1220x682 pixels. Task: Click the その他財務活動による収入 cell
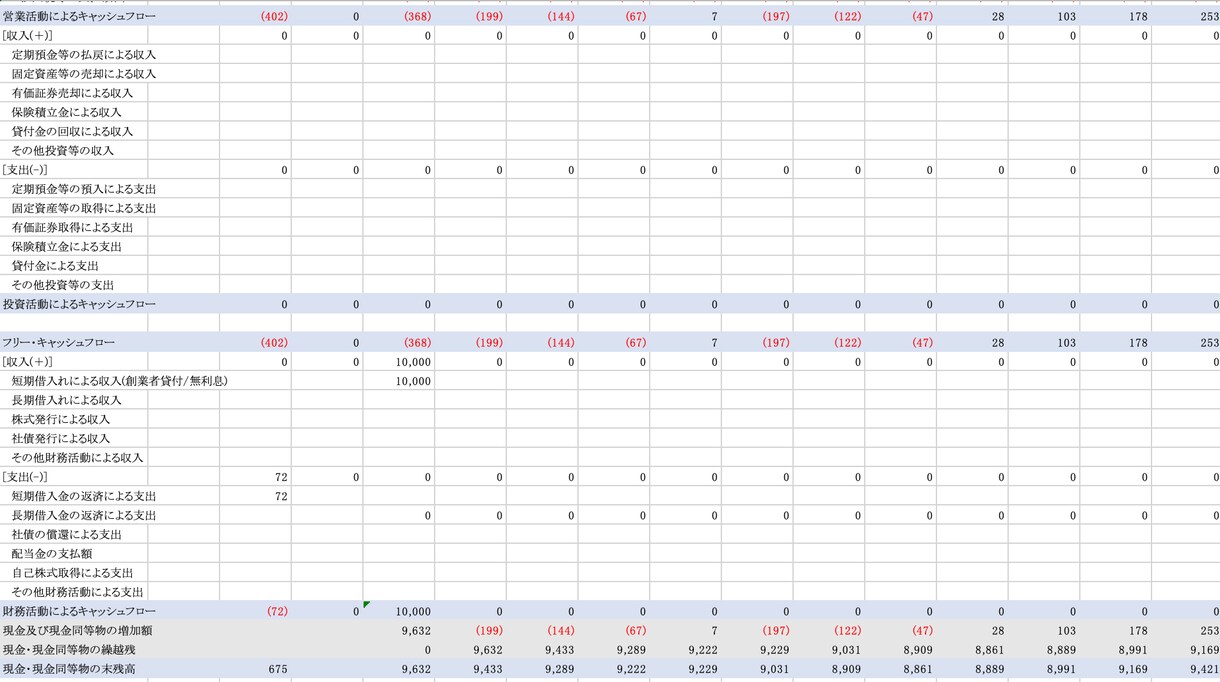pos(78,457)
